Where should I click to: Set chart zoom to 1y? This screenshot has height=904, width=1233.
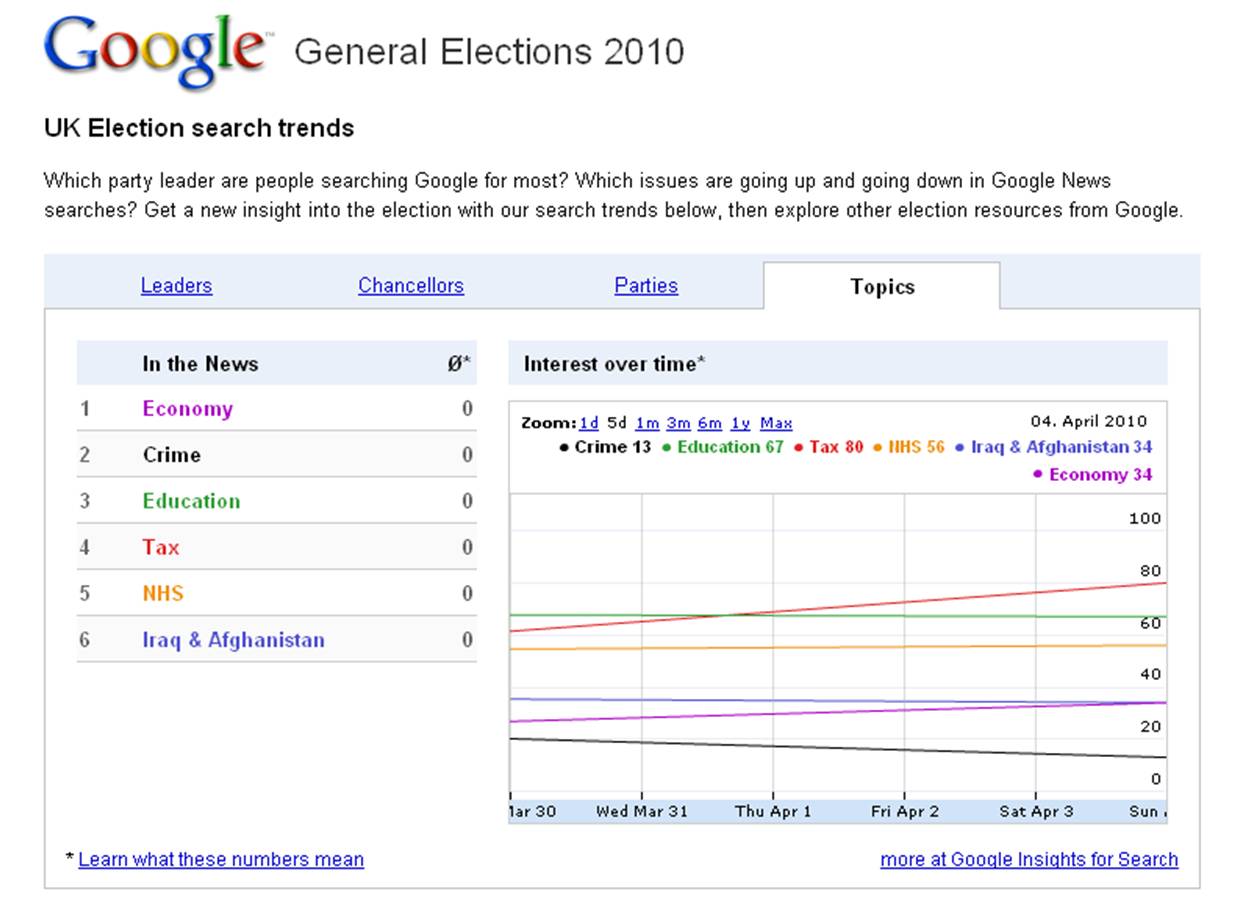click(740, 423)
